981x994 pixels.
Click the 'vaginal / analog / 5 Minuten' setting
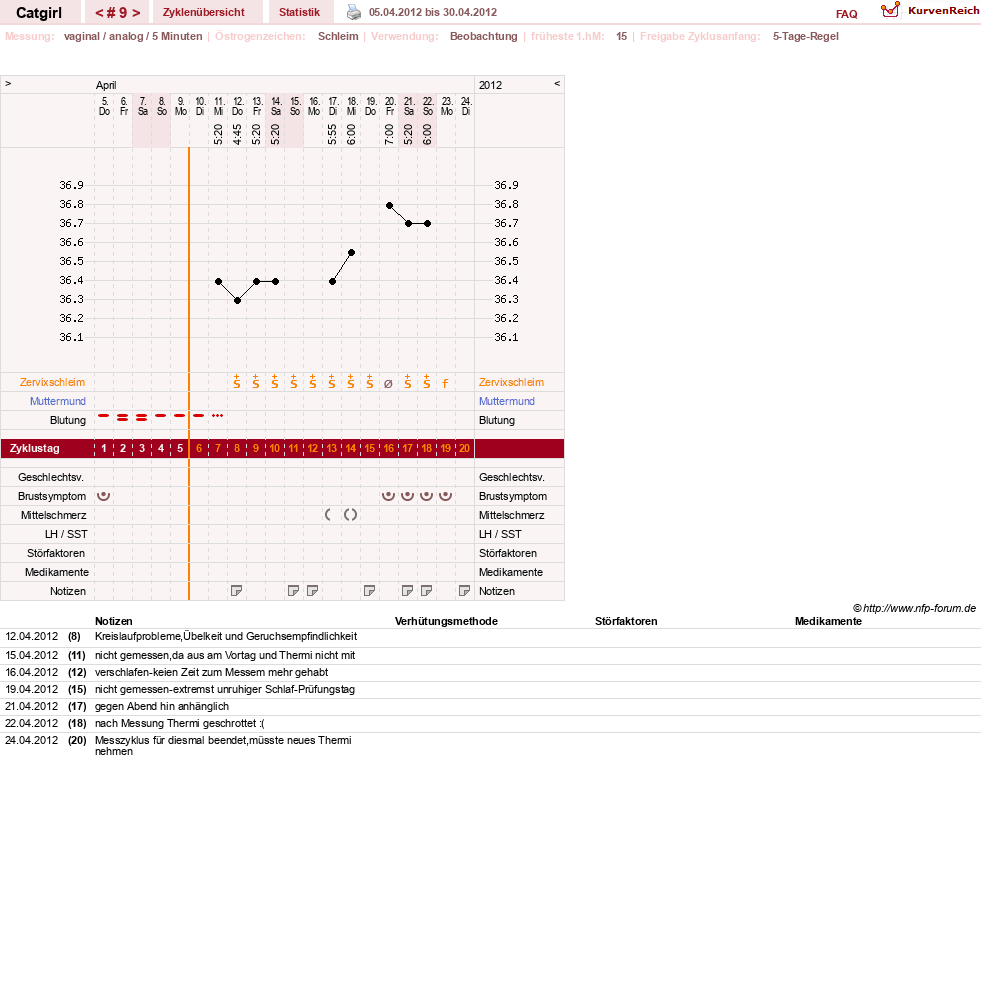(x=133, y=36)
